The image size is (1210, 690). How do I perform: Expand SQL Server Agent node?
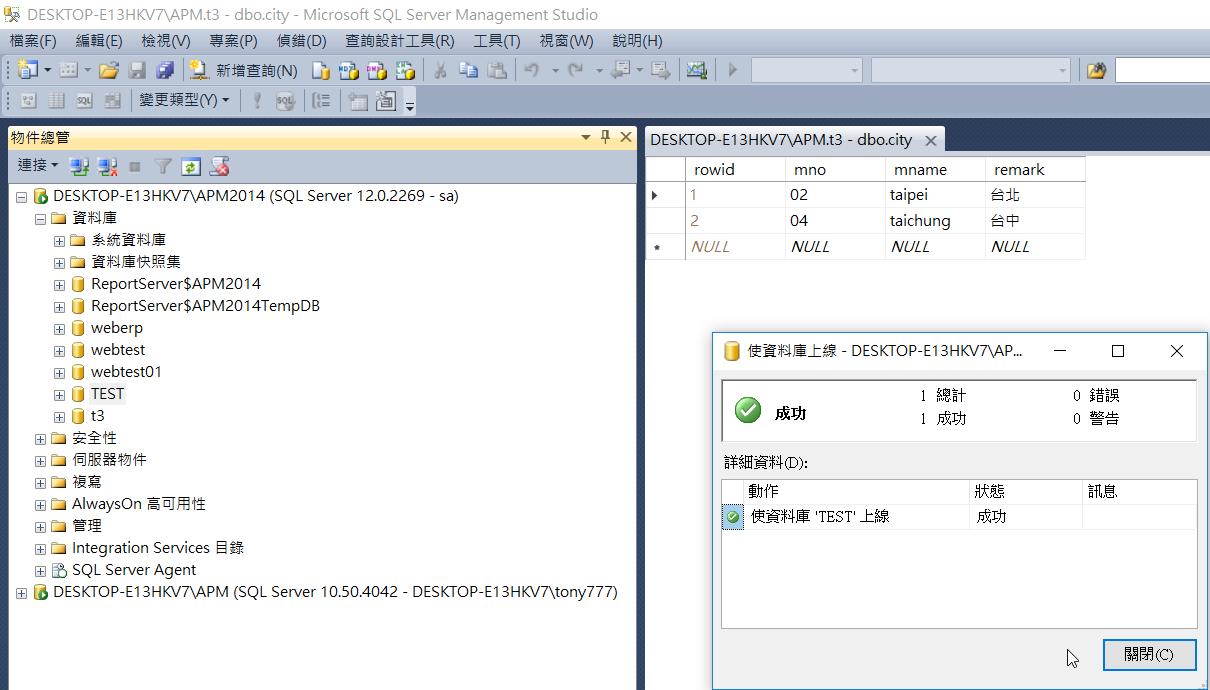pyautogui.click(x=41, y=570)
